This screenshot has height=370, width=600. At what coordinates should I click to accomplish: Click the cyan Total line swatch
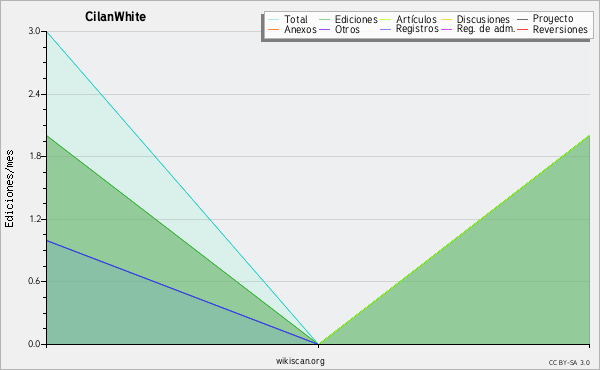(x=274, y=20)
